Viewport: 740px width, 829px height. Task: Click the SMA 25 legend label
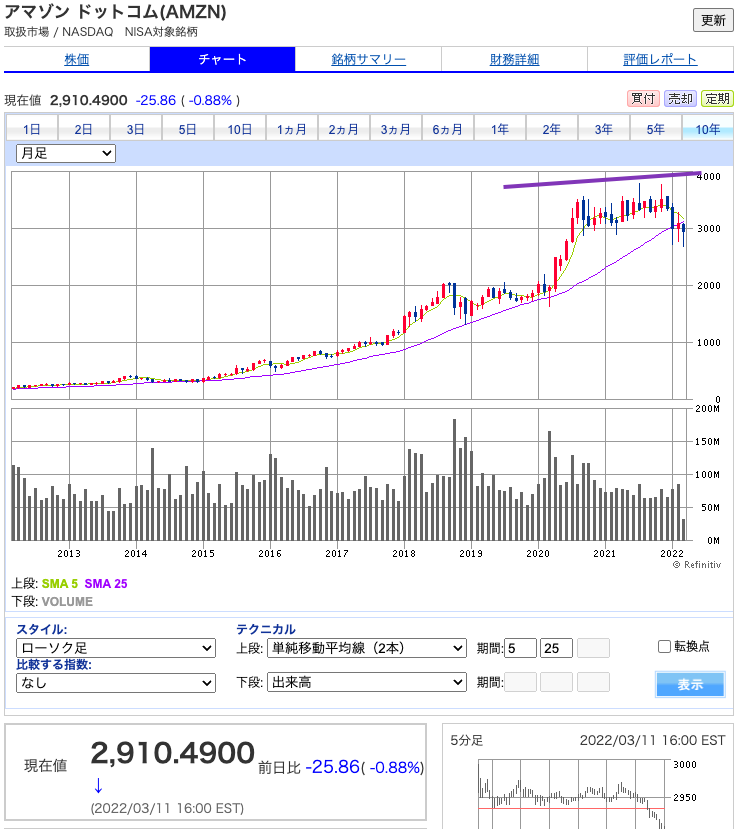(x=106, y=584)
